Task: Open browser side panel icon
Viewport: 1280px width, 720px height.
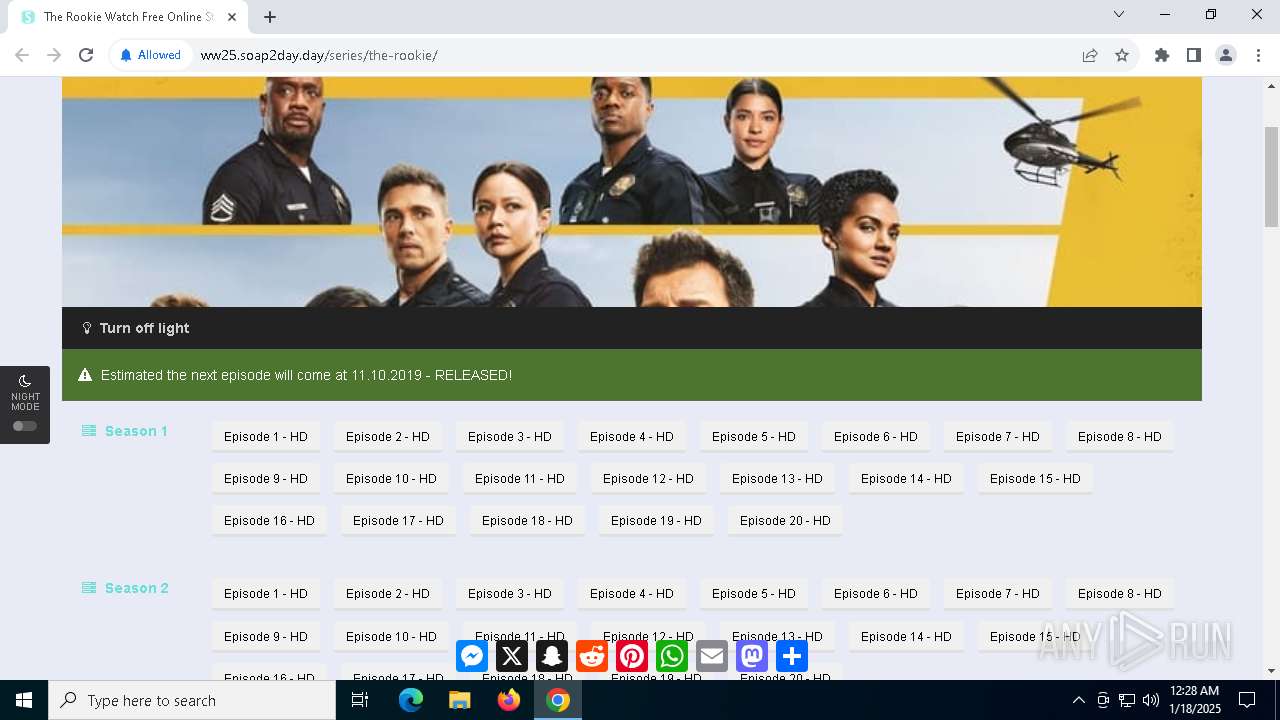Action: (x=1194, y=55)
